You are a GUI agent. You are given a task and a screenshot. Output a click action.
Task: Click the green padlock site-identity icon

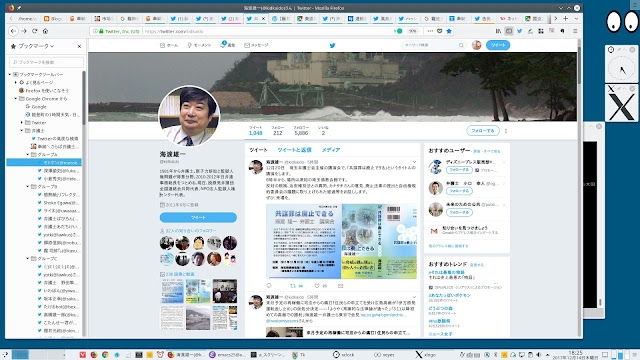click(x=101, y=31)
